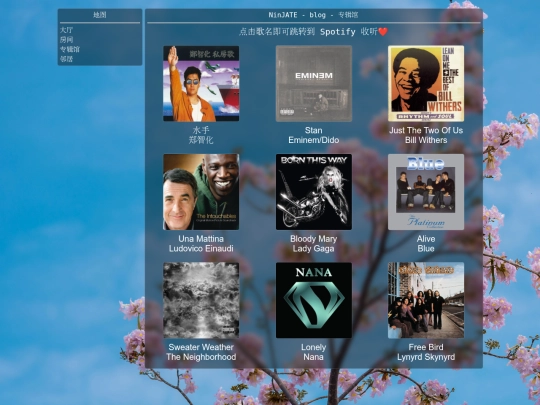Click the NinJATE - blog - 专辑馆 title
Image resolution: width=540 pixels, height=405 pixels.
pyautogui.click(x=313, y=15)
